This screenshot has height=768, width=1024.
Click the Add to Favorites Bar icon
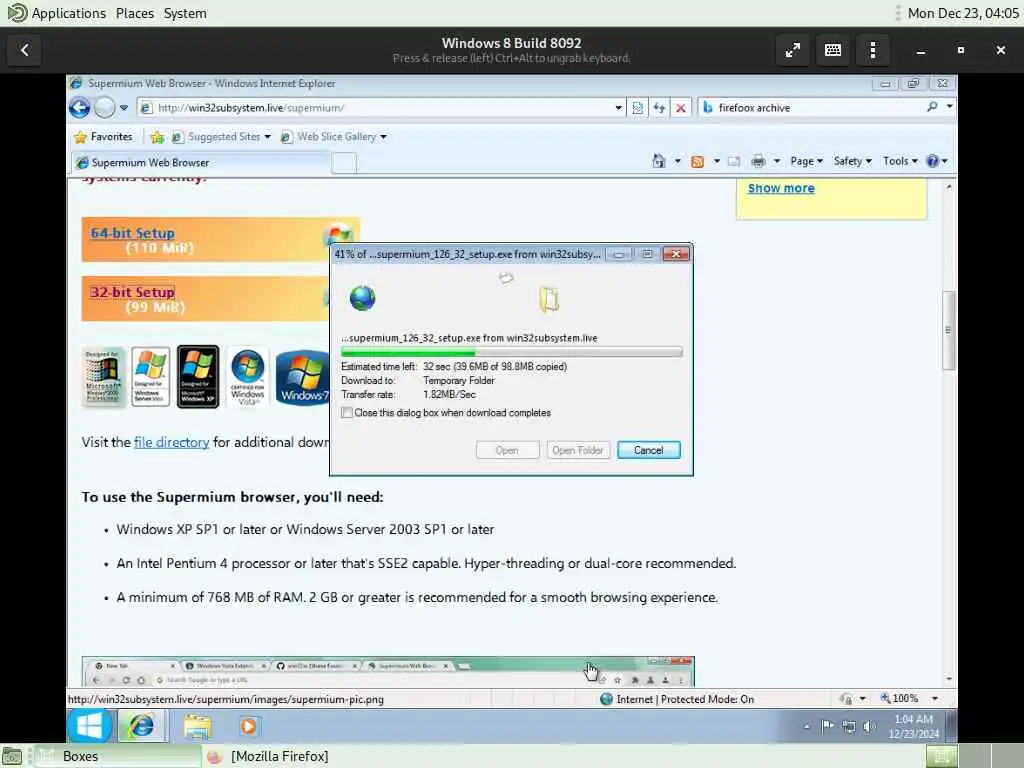[x=157, y=136]
